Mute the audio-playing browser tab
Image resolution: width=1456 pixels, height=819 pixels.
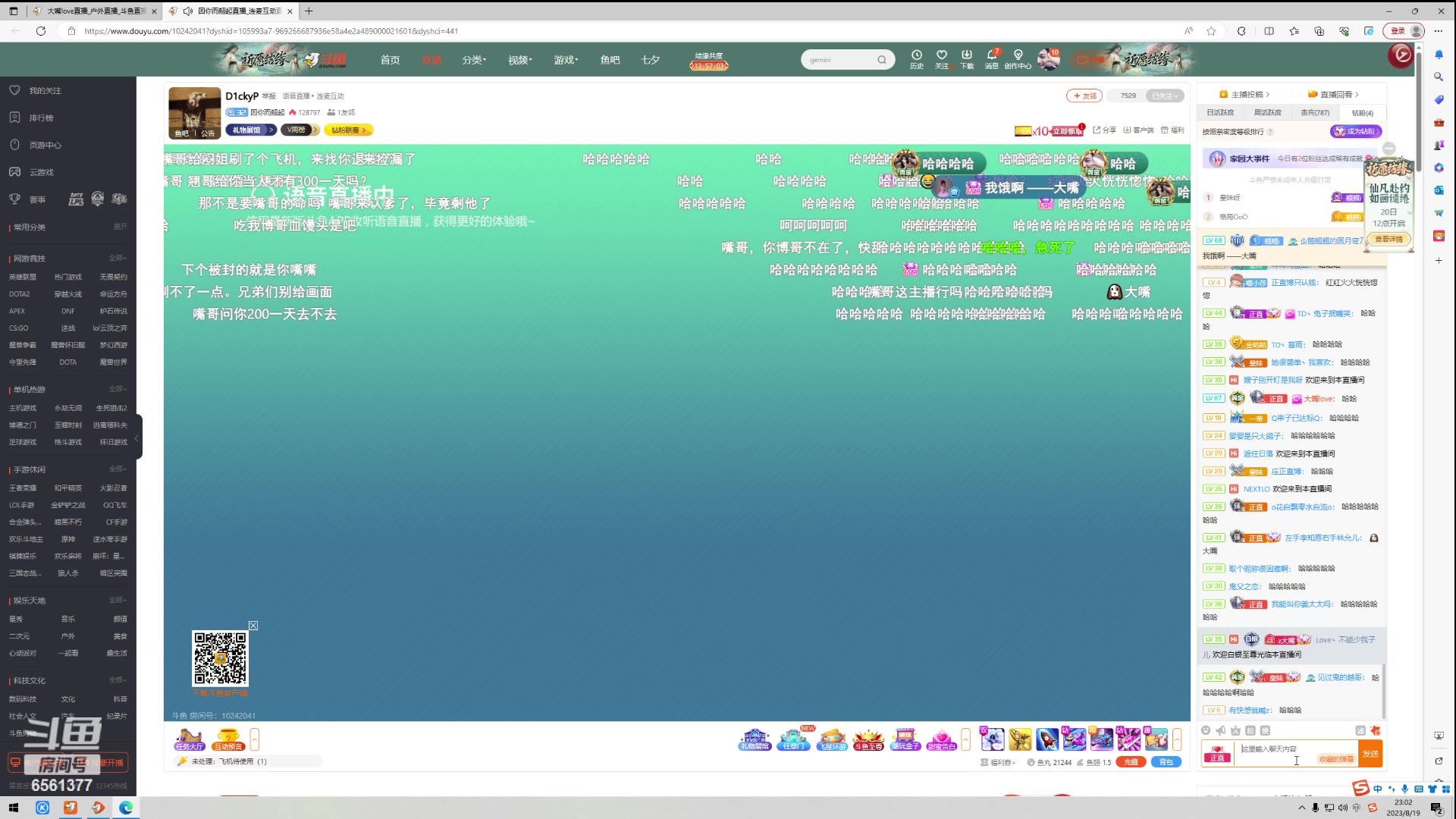pos(188,11)
